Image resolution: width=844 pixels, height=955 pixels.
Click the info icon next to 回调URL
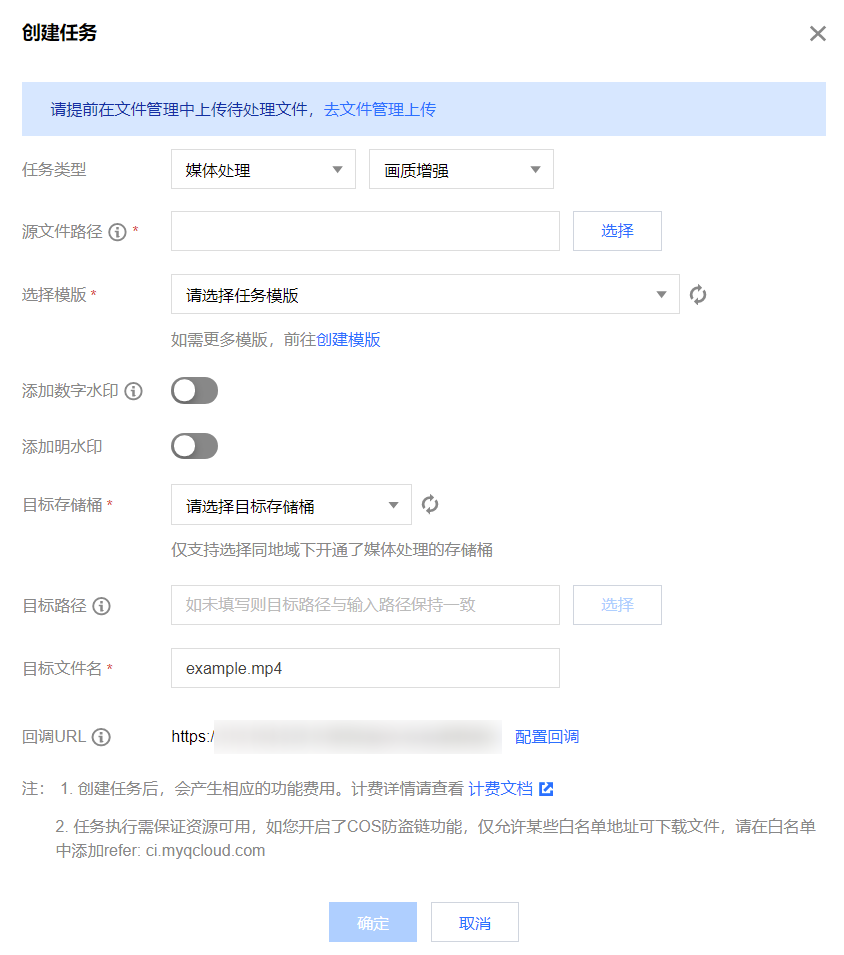[101, 737]
